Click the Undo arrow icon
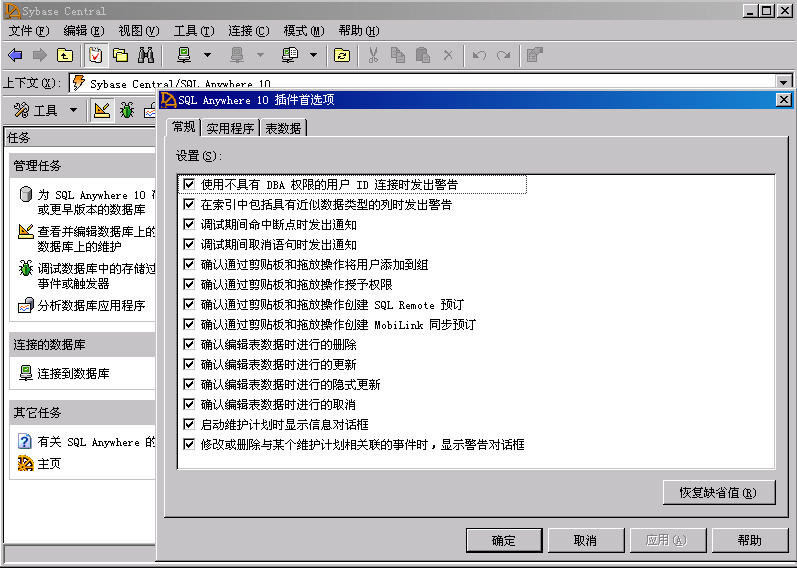This screenshot has height=568, width=797. pyautogui.click(x=479, y=55)
